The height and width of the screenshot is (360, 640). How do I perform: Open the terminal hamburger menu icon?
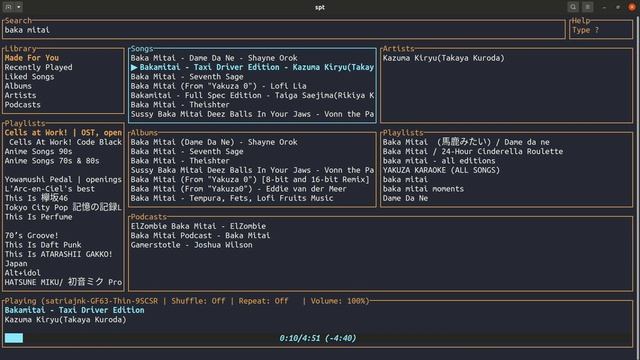tap(588, 7)
